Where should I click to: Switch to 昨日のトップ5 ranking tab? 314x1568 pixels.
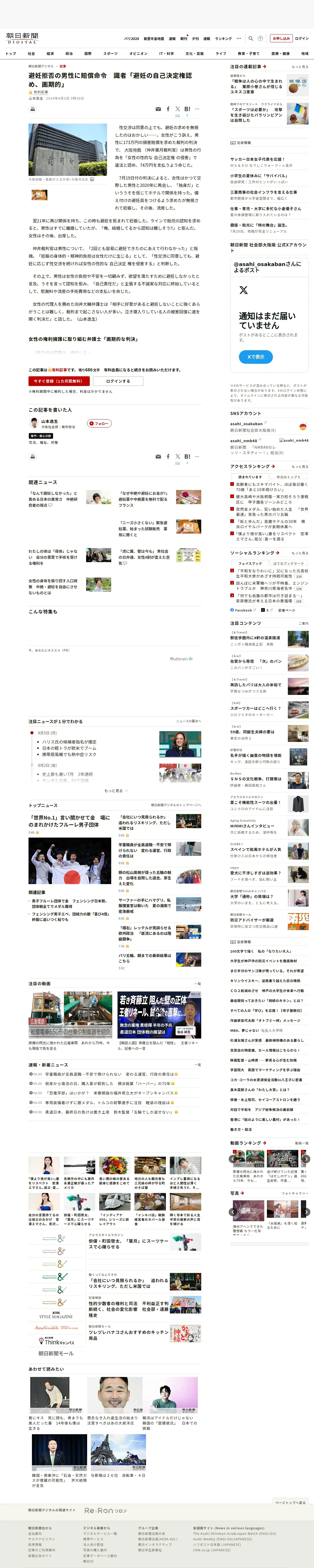click(x=288, y=477)
